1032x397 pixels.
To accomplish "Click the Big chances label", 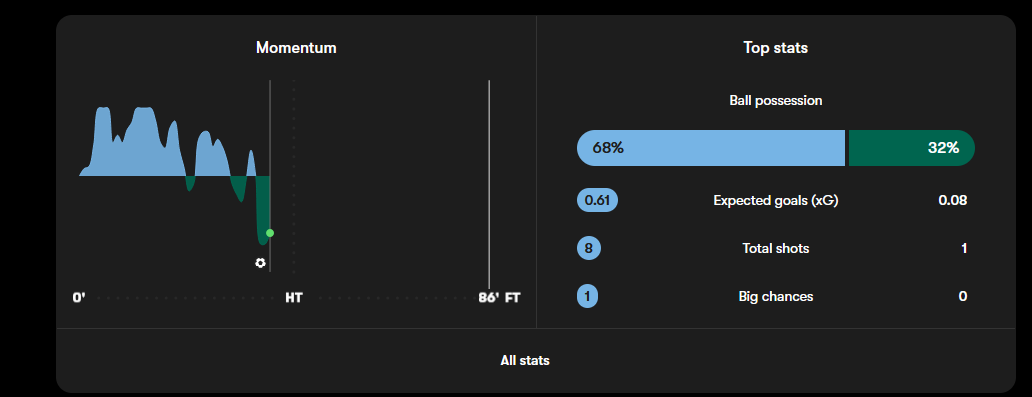I will (x=775, y=297).
